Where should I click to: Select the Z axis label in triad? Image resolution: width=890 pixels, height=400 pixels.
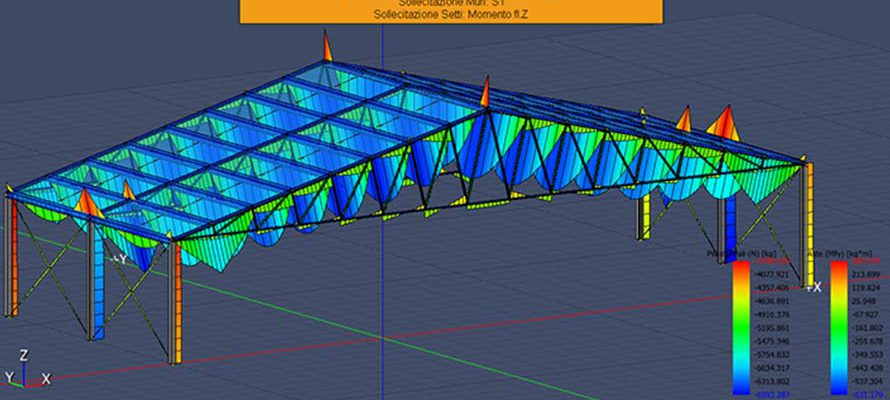[x=24, y=355]
